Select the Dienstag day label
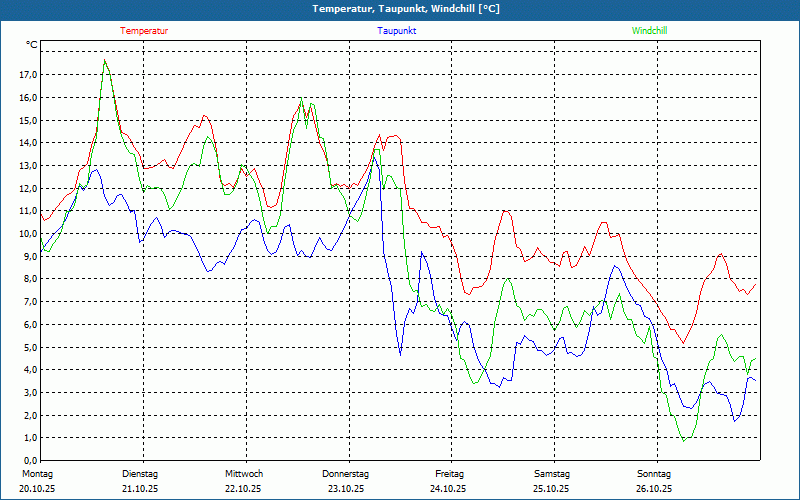The width and height of the screenshot is (800, 500). tap(140, 474)
